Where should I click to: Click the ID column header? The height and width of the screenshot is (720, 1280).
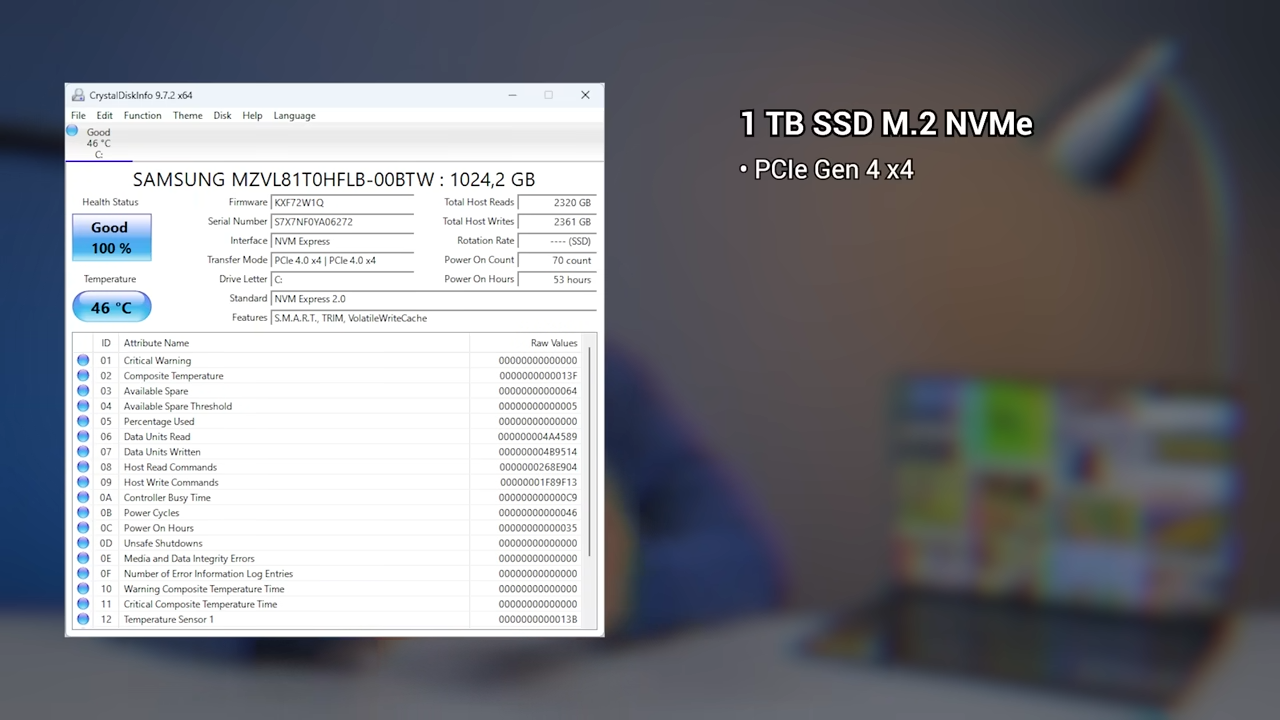click(x=106, y=343)
